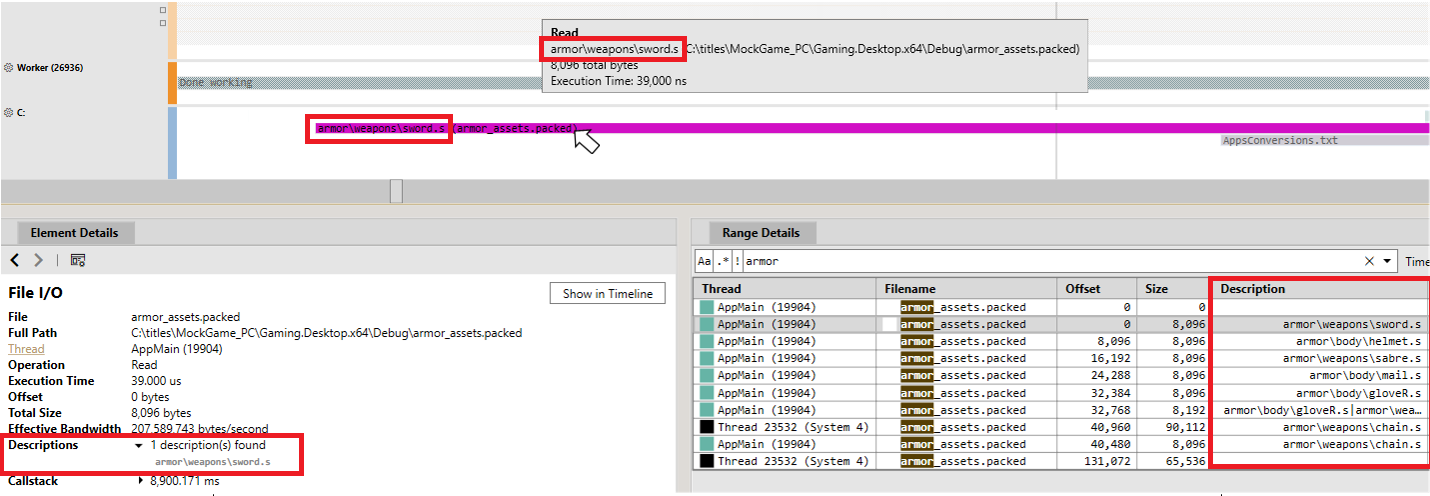Click the gear icon next to Worker (26936)
The image size is (1430, 496).
click(x=9, y=68)
